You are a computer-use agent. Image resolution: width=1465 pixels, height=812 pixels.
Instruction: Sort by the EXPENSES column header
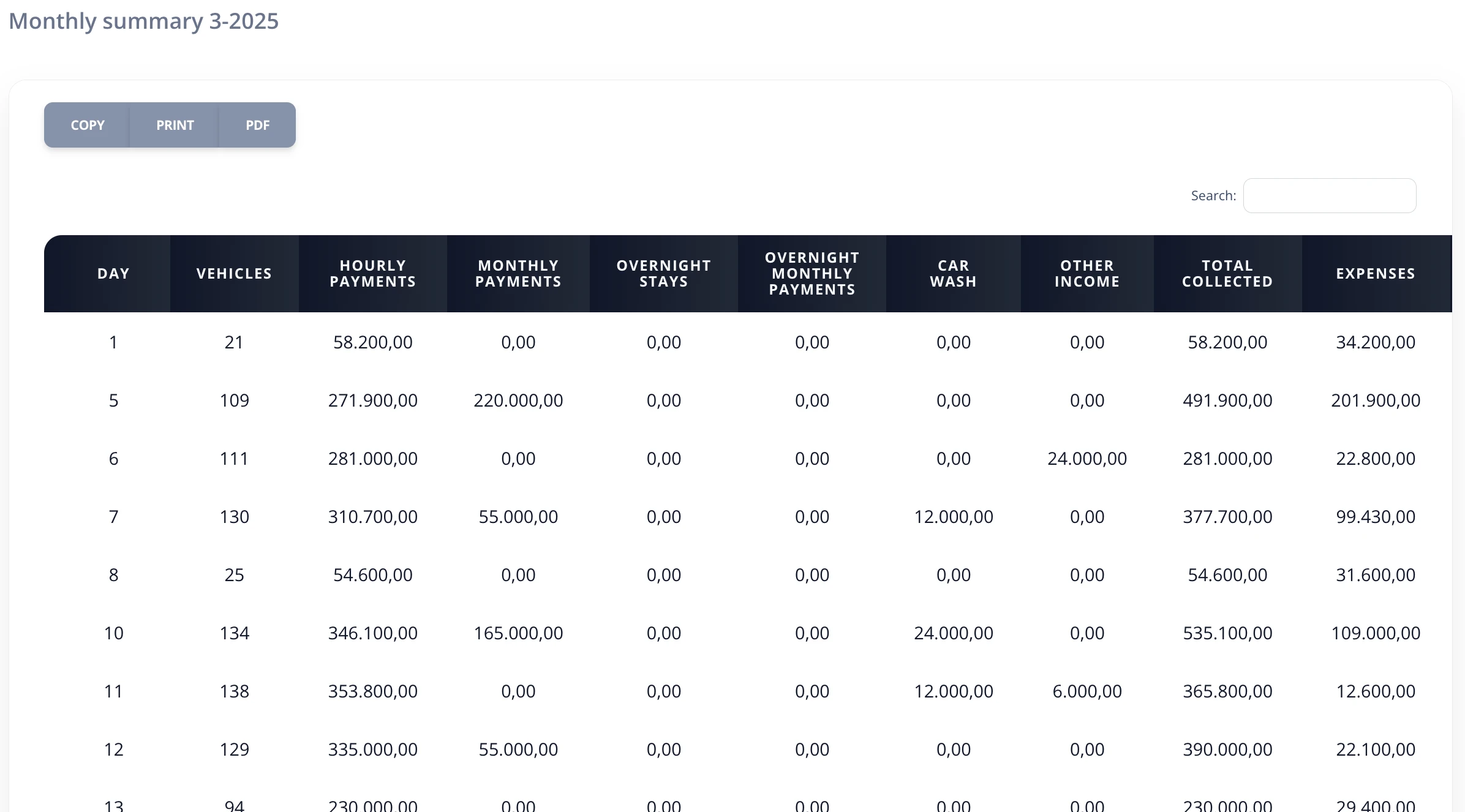[x=1376, y=274]
